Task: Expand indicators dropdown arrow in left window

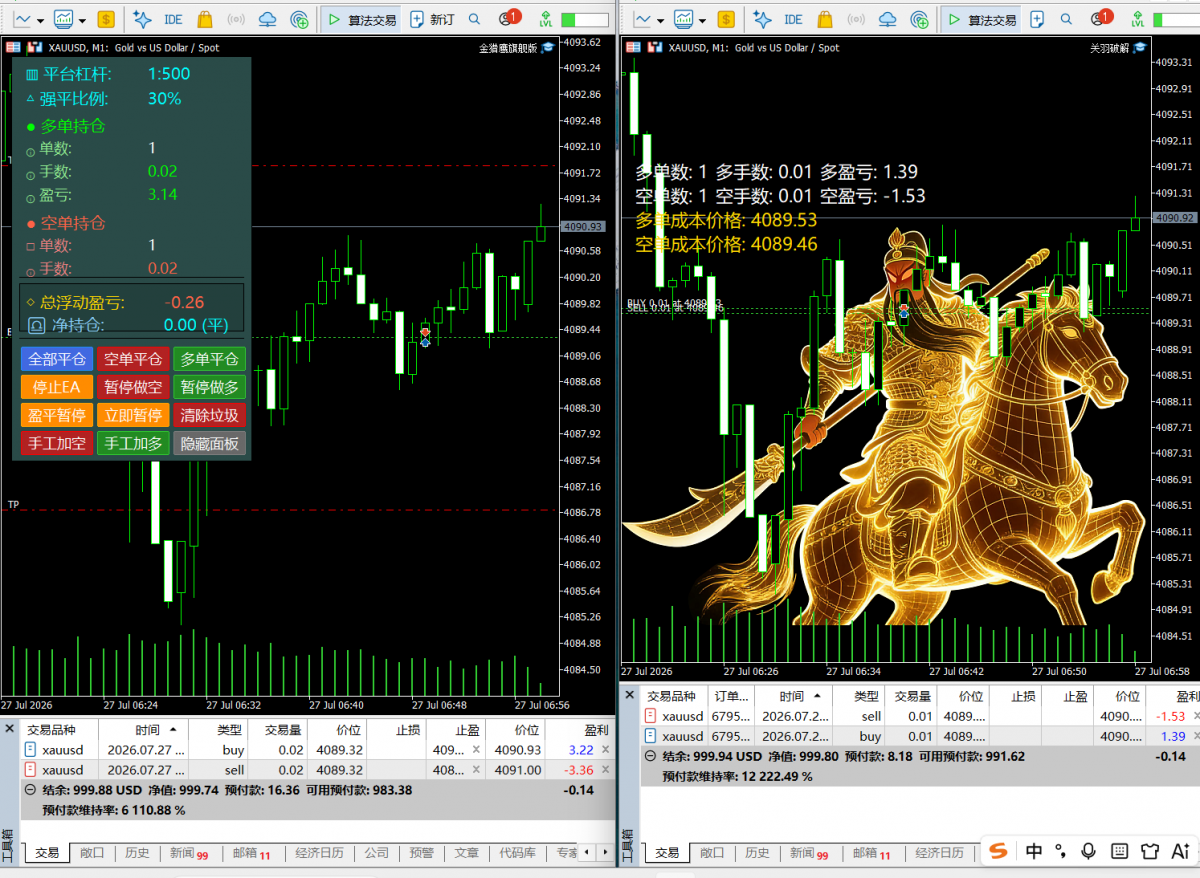Action: (x=82, y=20)
